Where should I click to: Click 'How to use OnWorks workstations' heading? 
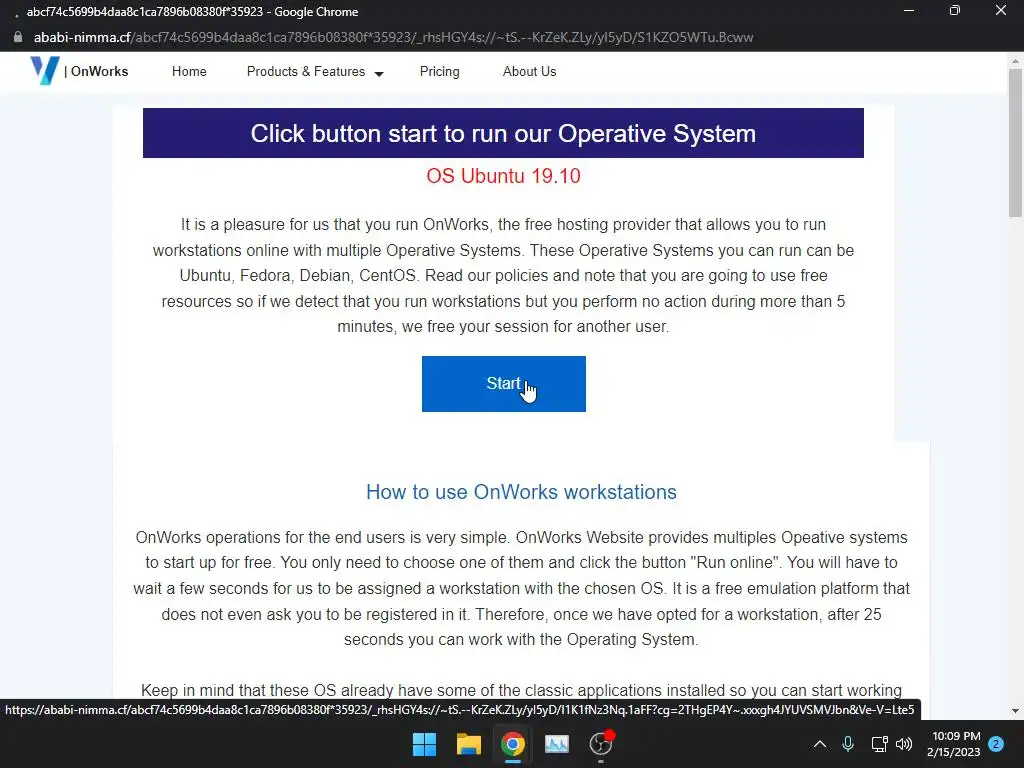tap(521, 492)
